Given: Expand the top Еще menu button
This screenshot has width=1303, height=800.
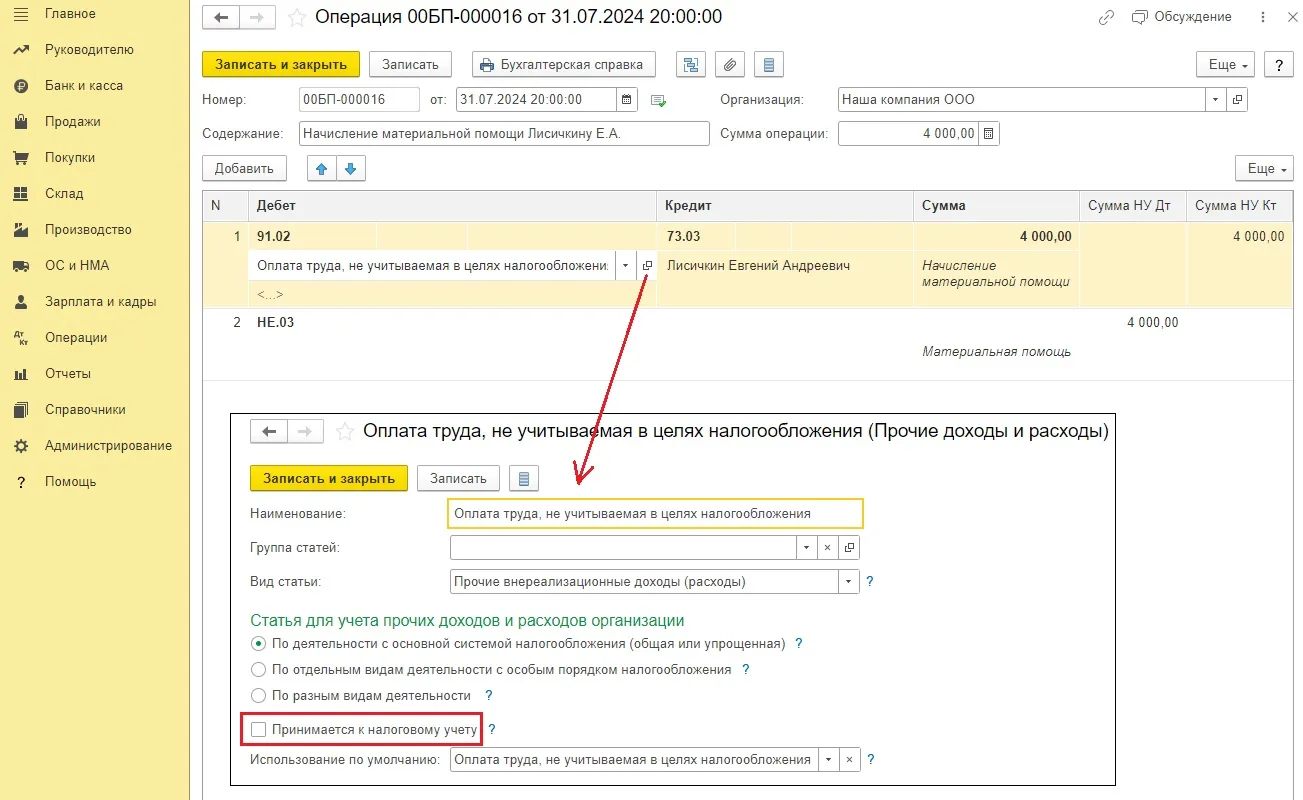Looking at the screenshot, I should (1225, 65).
